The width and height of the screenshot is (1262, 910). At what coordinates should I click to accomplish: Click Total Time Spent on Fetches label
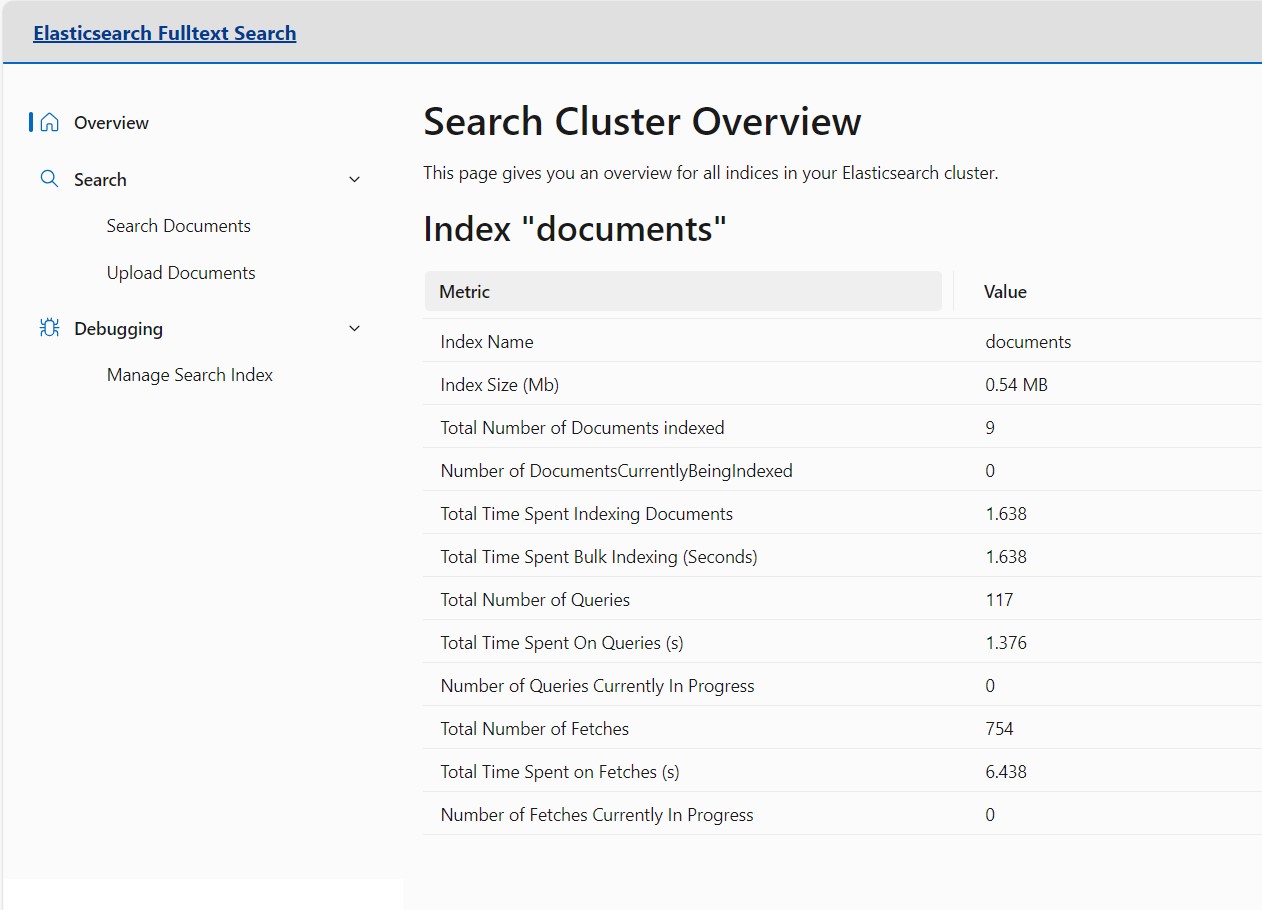click(560, 772)
